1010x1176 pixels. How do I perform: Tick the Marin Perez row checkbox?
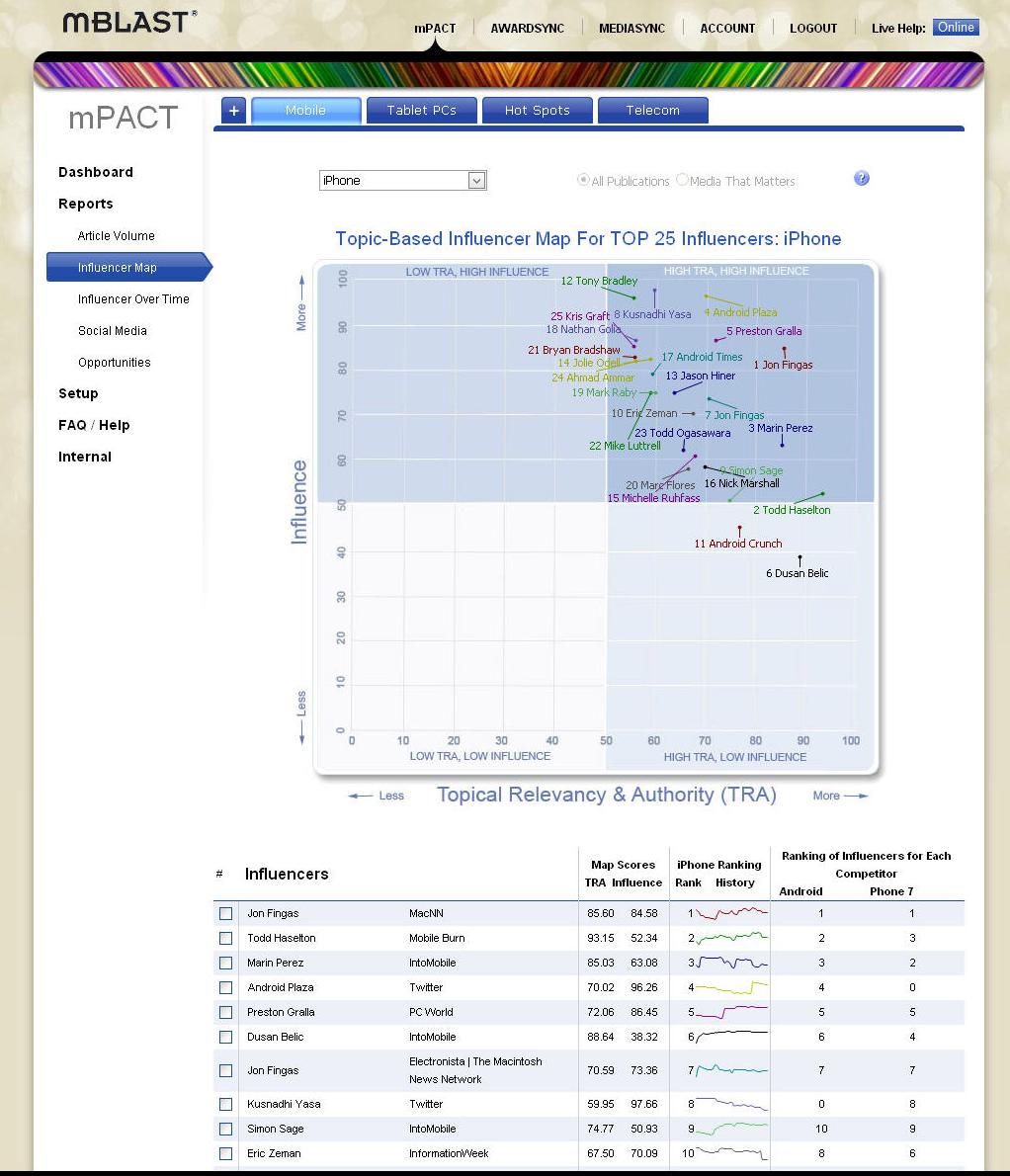coord(225,963)
